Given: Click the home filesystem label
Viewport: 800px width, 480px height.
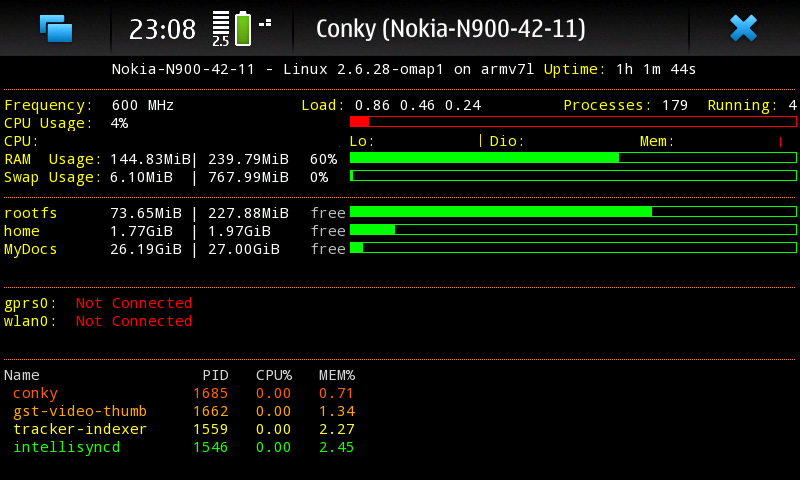Looking at the screenshot, I should click(x=21, y=231).
